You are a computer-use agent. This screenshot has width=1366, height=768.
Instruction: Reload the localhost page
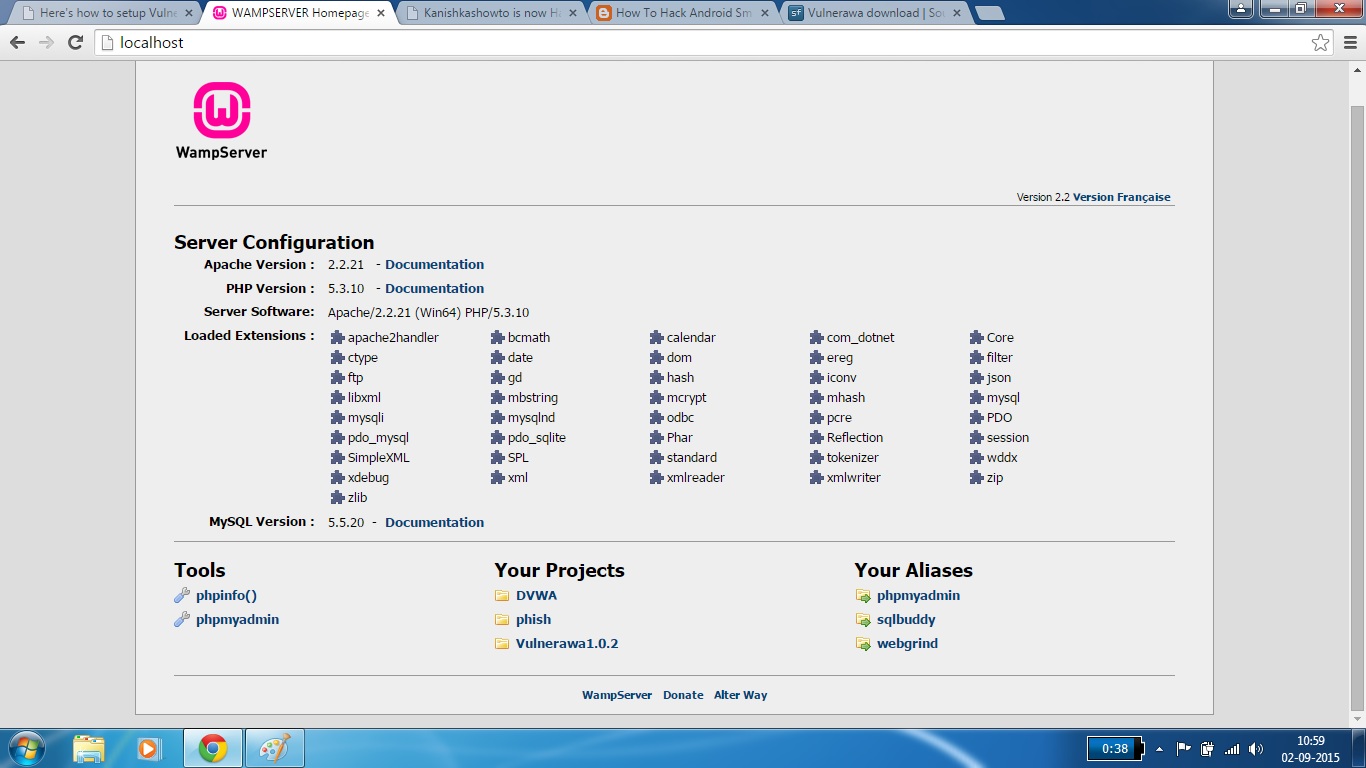pos(75,43)
